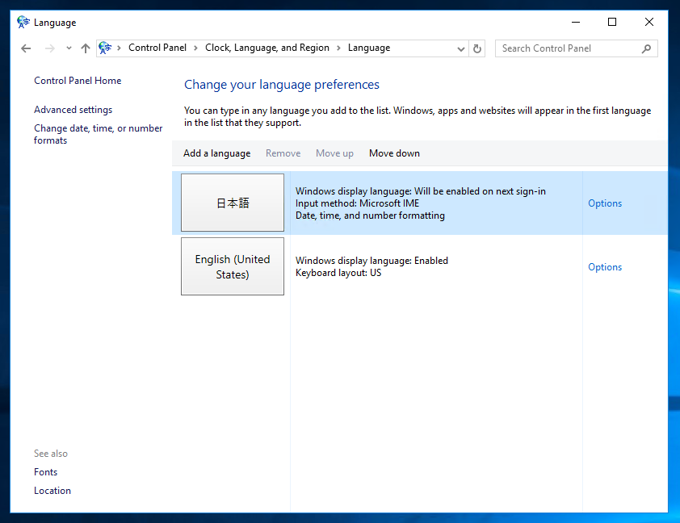Click 'Date, time, and number formatting' text
The width and height of the screenshot is (680, 523).
pos(370,216)
